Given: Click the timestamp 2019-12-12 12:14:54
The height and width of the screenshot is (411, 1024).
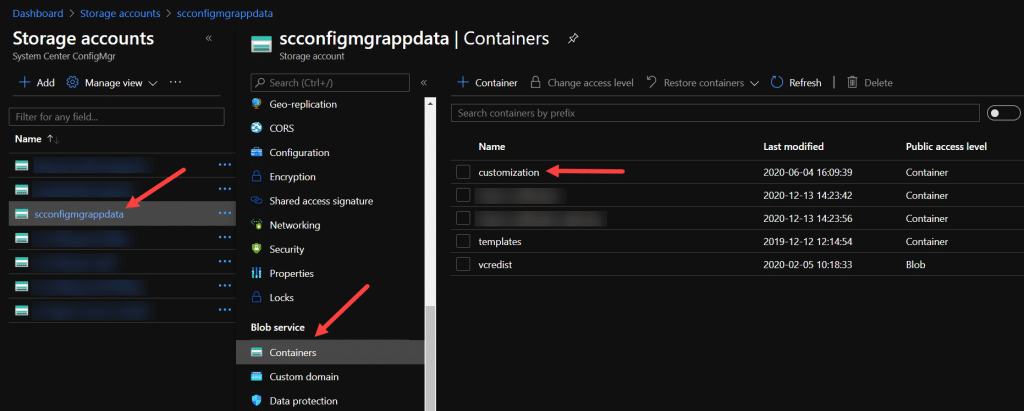Looking at the screenshot, I should tap(808, 241).
